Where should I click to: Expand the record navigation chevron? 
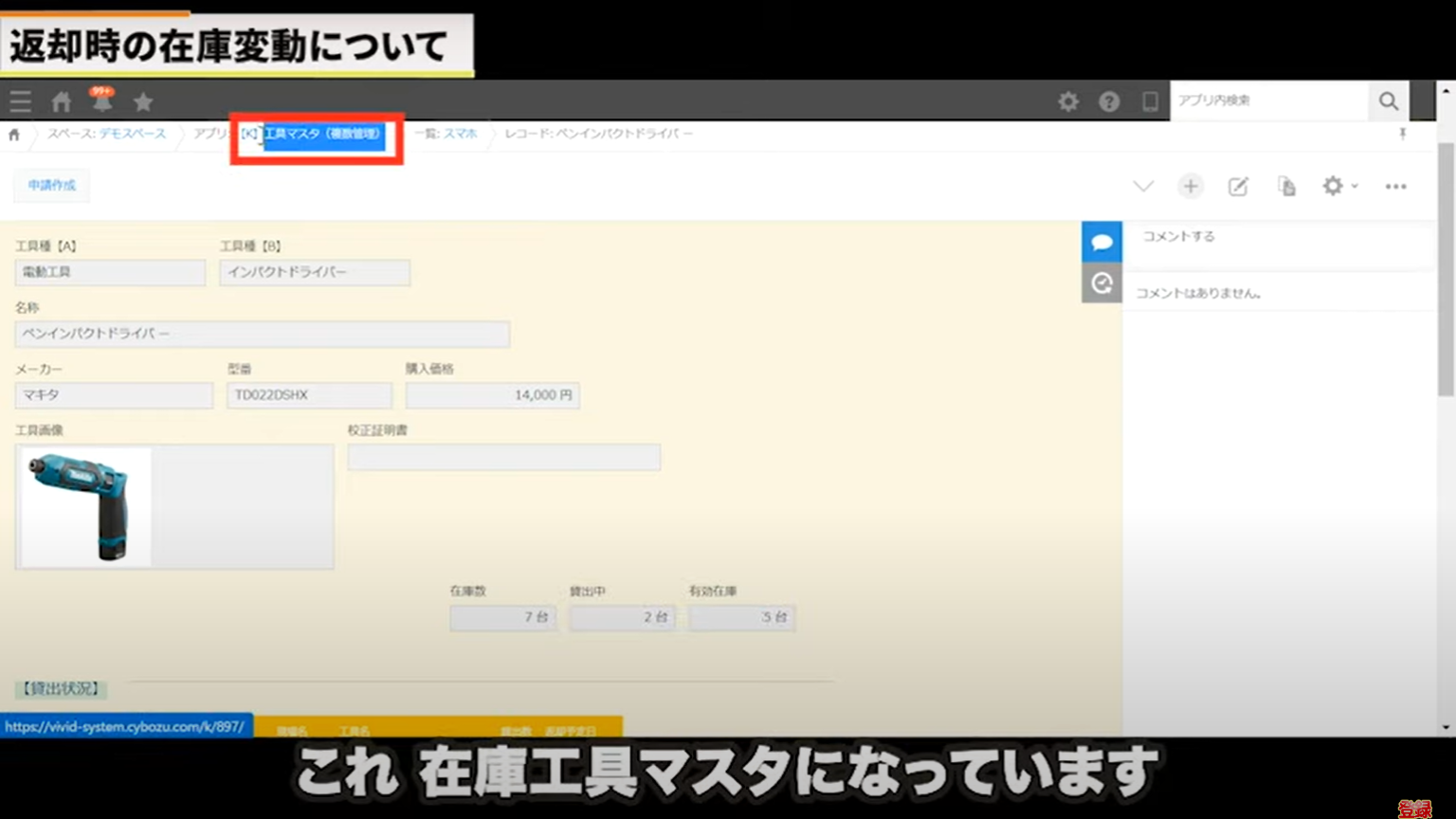tap(1143, 186)
